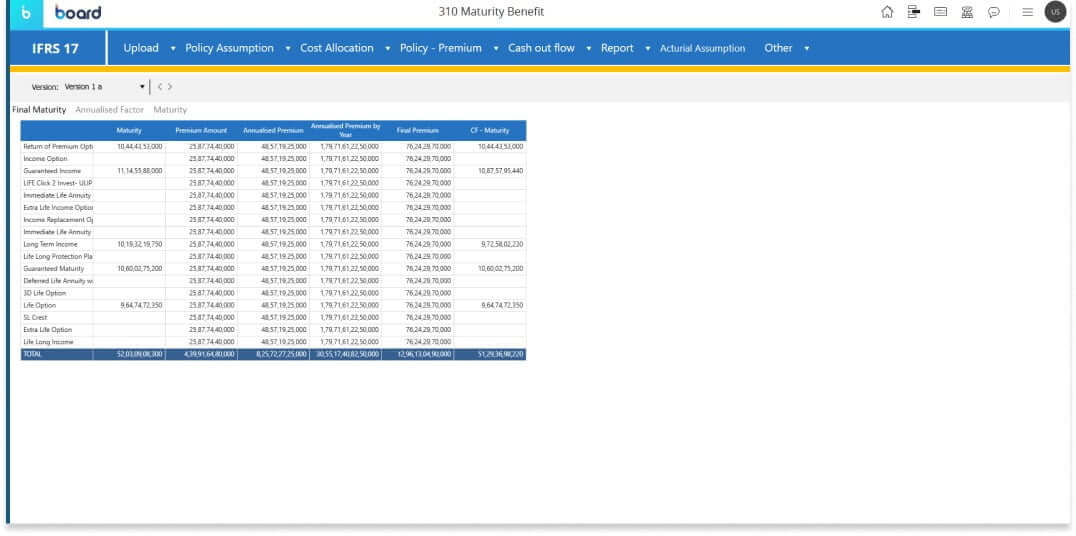The width and height of the screenshot is (1076, 536).
Task: Click the Board logo icon
Action: [25, 12]
